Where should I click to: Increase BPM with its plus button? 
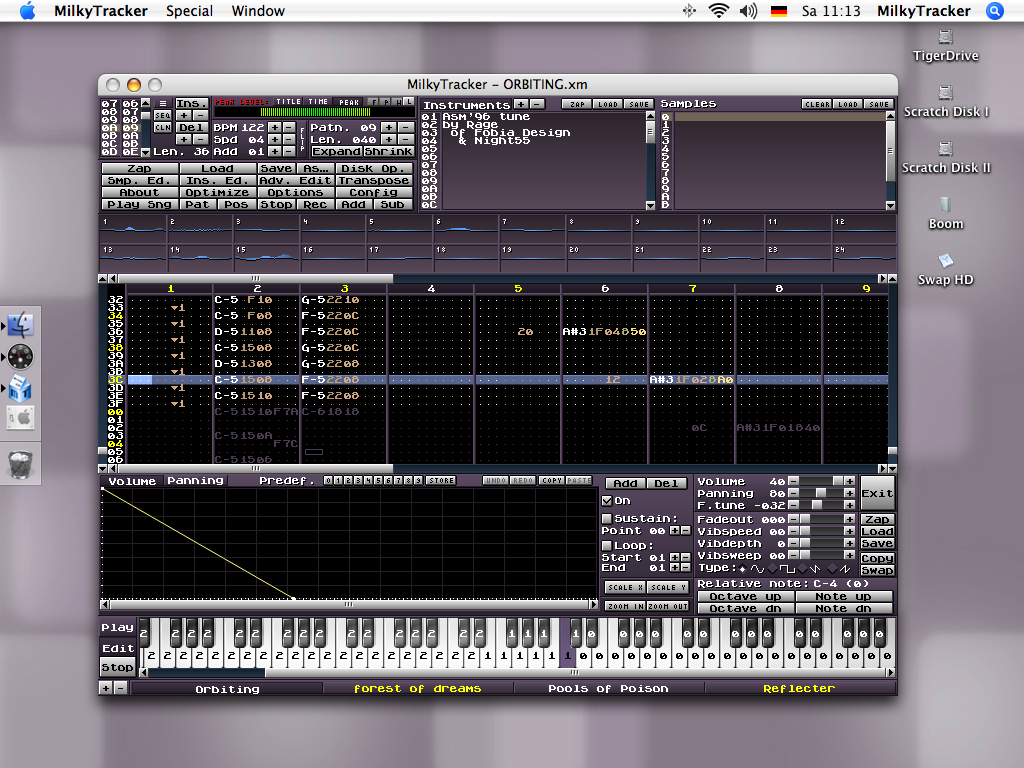pos(275,127)
